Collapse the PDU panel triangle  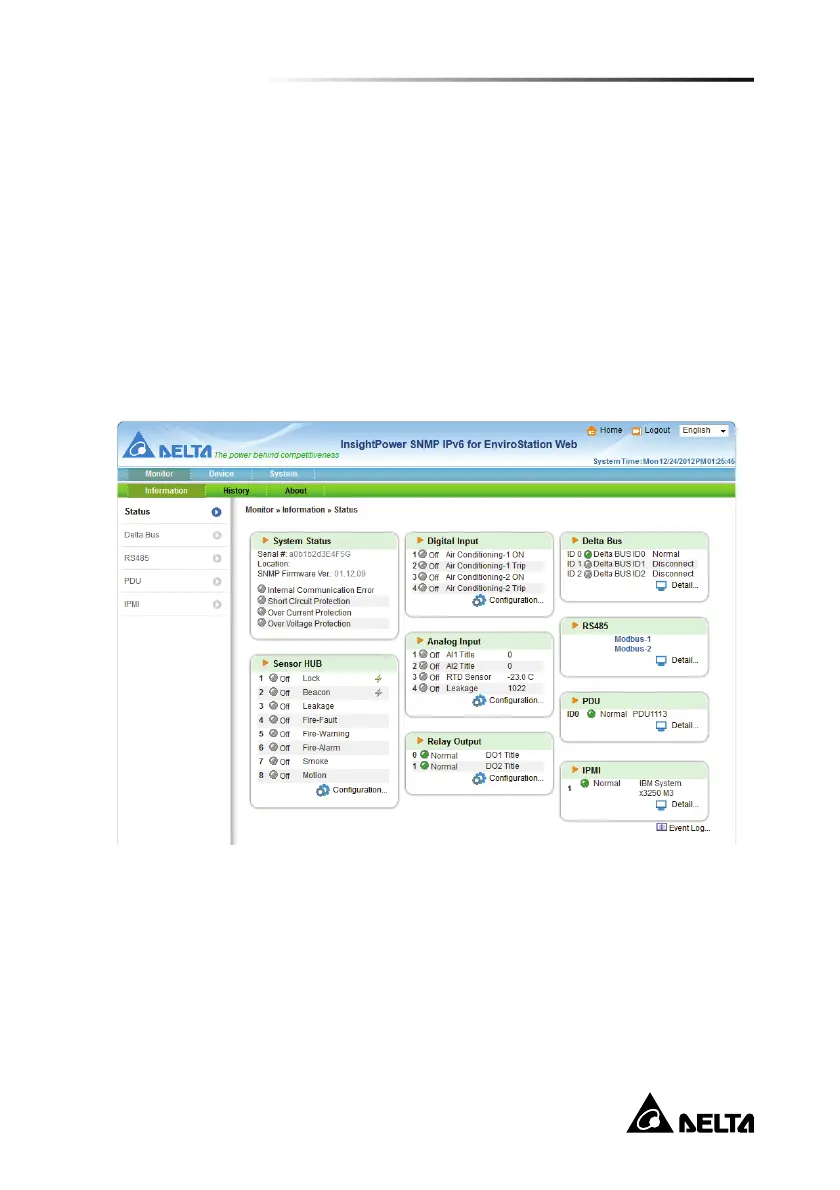click(575, 700)
